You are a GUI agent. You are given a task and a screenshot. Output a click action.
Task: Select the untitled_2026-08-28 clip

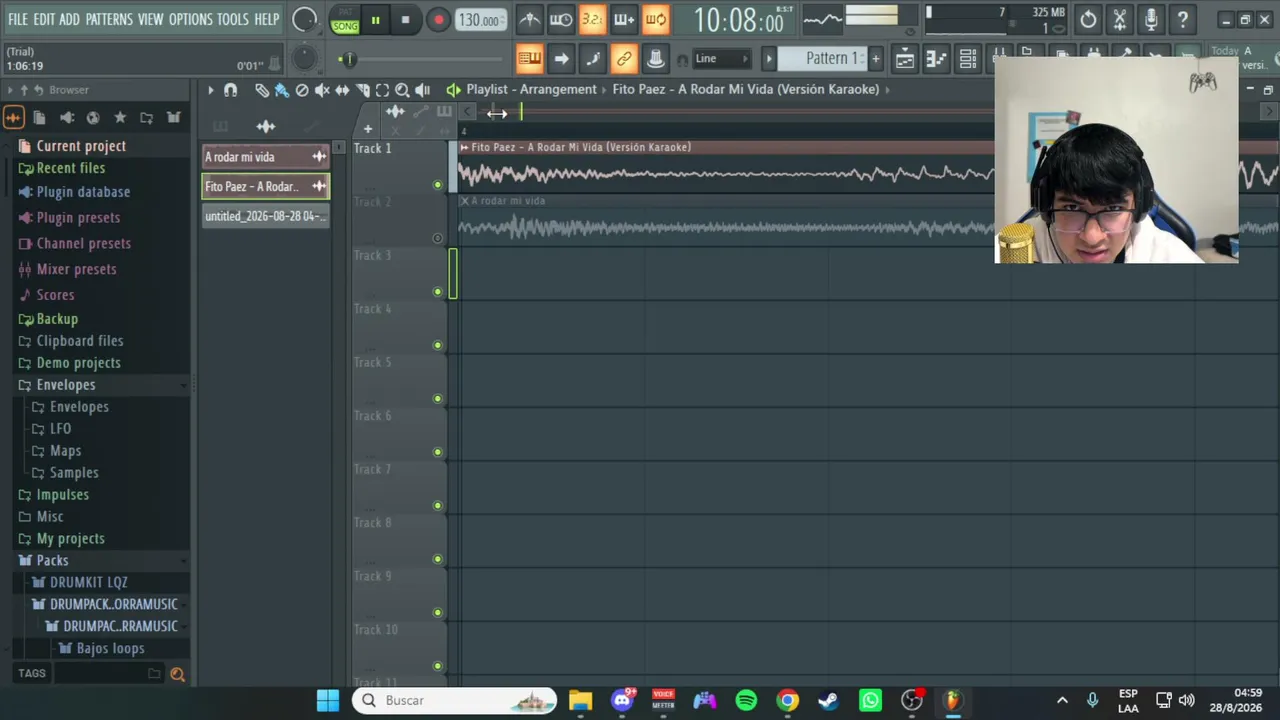pyautogui.click(x=266, y=216)
